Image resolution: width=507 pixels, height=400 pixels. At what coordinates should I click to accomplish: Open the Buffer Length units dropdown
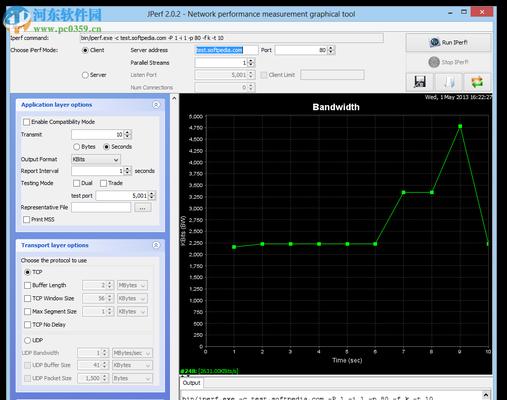(132, 285)
